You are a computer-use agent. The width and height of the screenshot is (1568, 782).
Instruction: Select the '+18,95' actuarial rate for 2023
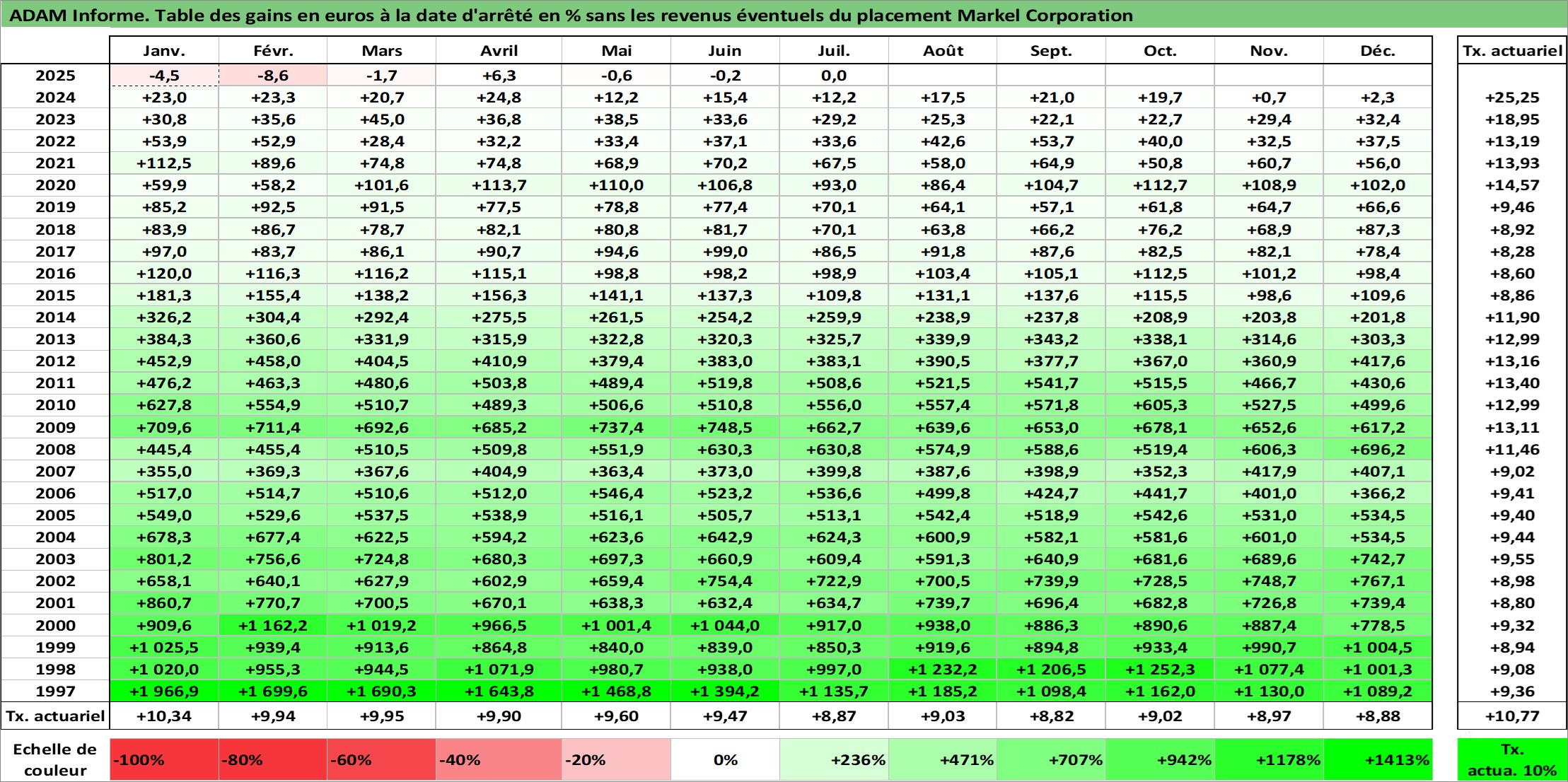tap(1512, 119)
